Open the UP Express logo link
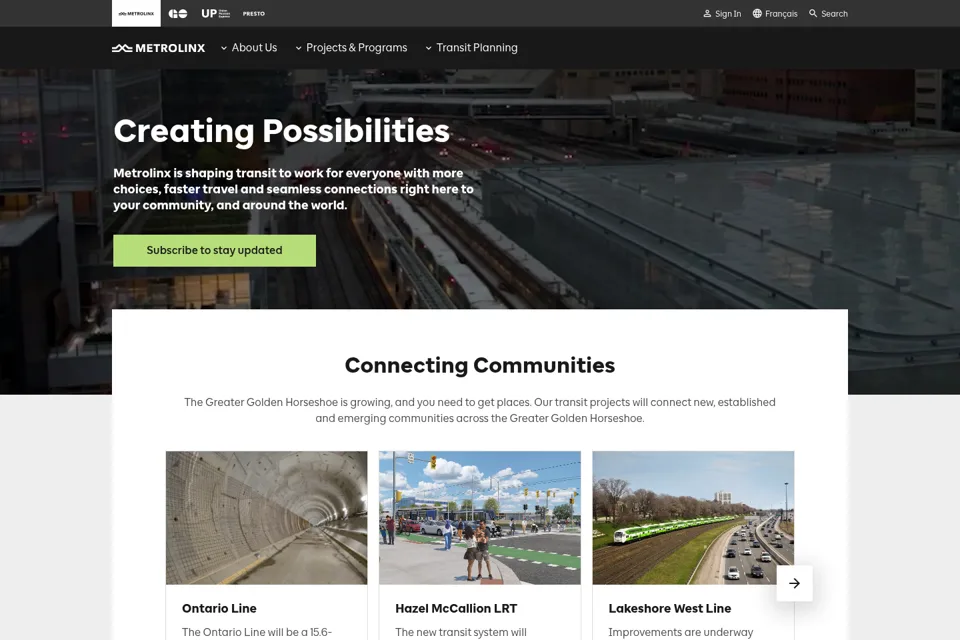 coord(216,13)
